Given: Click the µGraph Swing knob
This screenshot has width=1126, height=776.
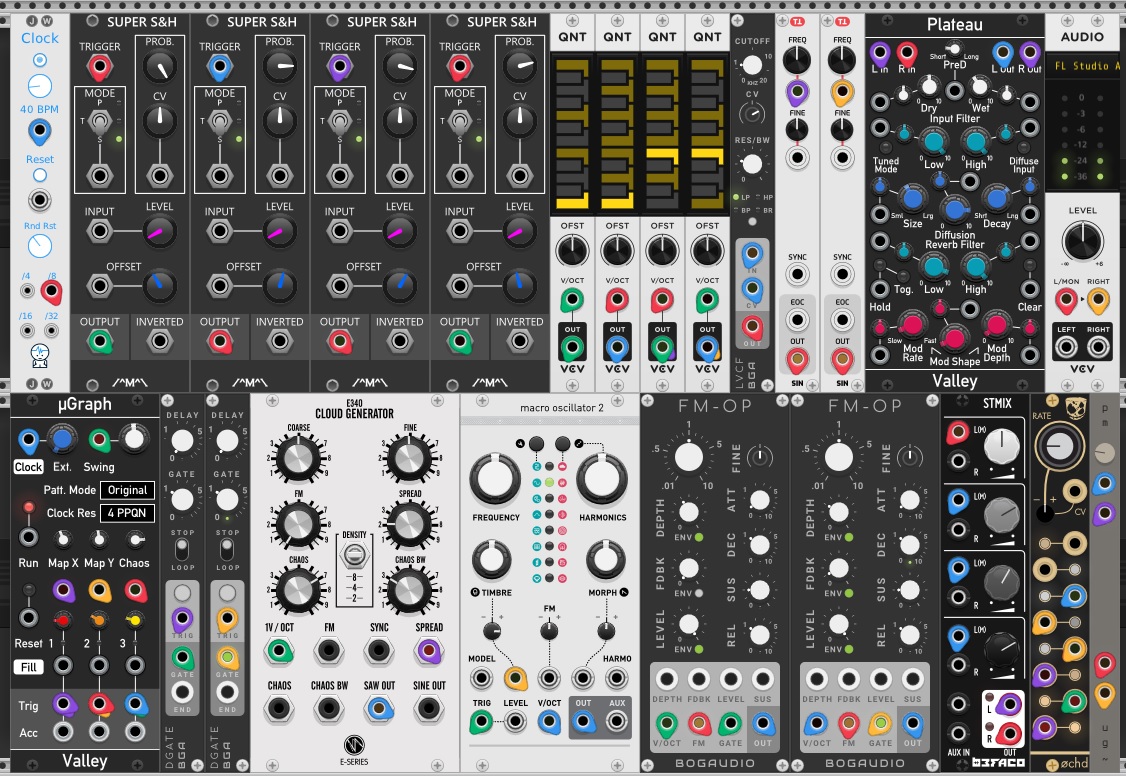Looking at the screenshot, I should click(x=134, y=438).
